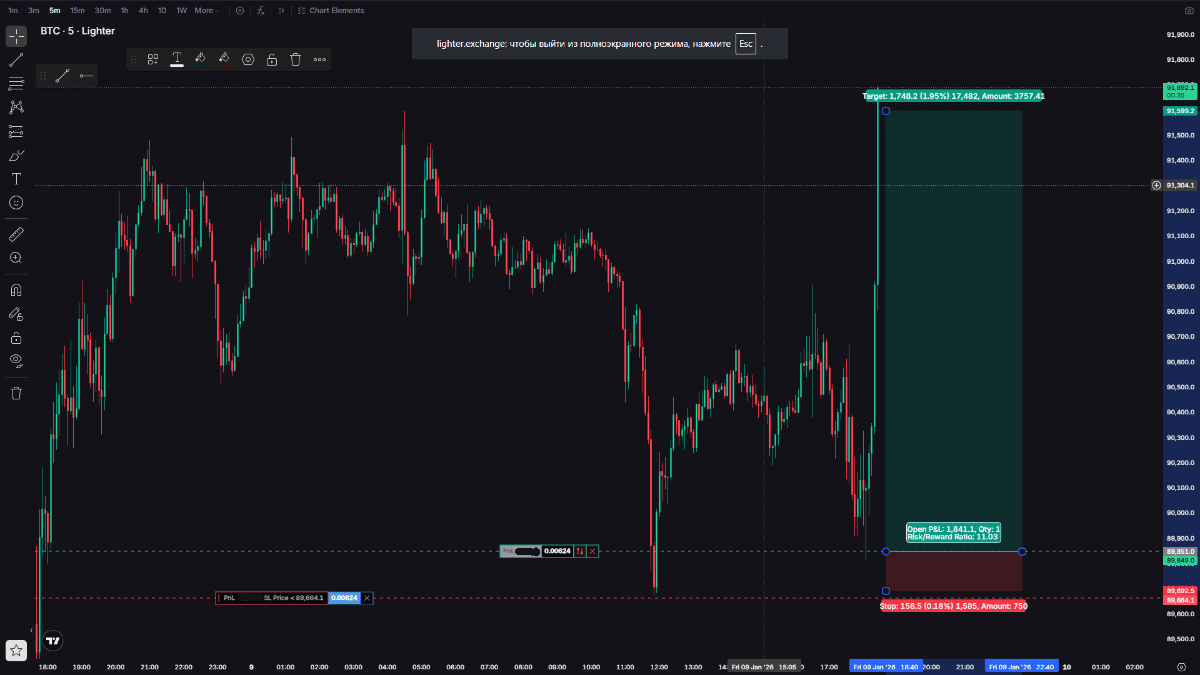Select the ruler measure tool
1200x675 pixels.
[16, 234]
